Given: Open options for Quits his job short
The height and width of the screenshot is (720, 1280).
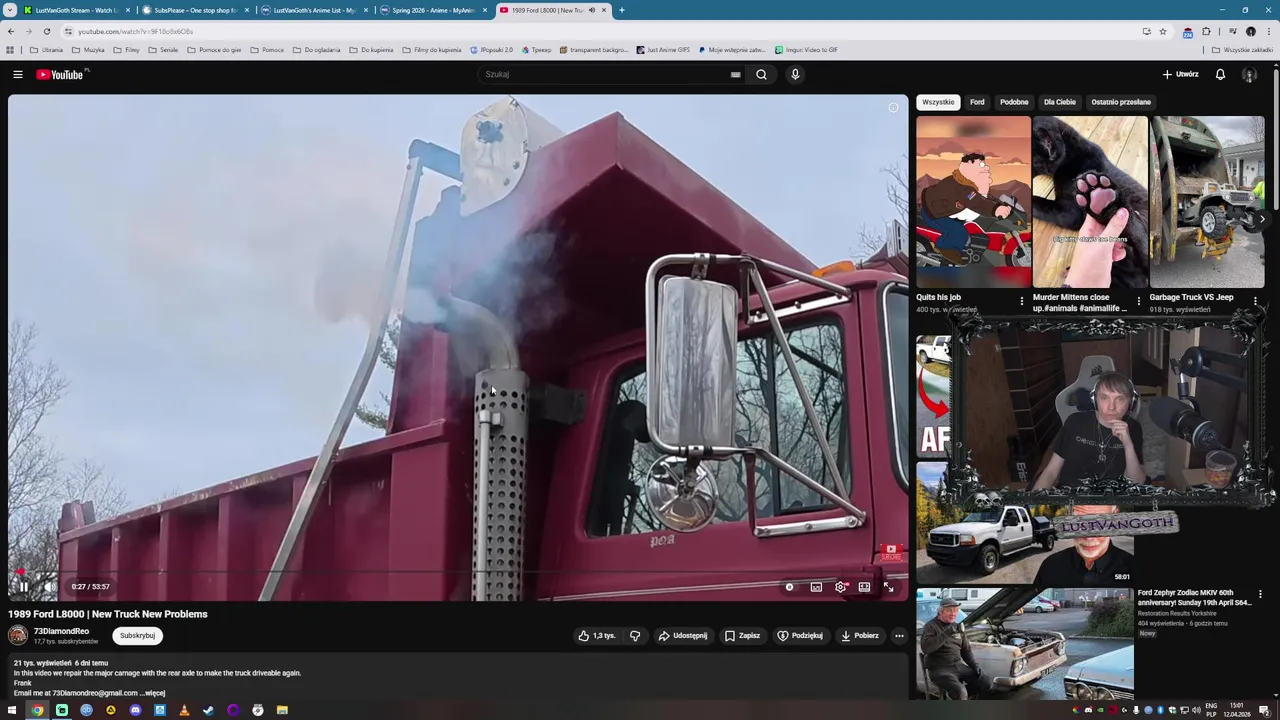Looking at the screenshot, I should 1022,300.
